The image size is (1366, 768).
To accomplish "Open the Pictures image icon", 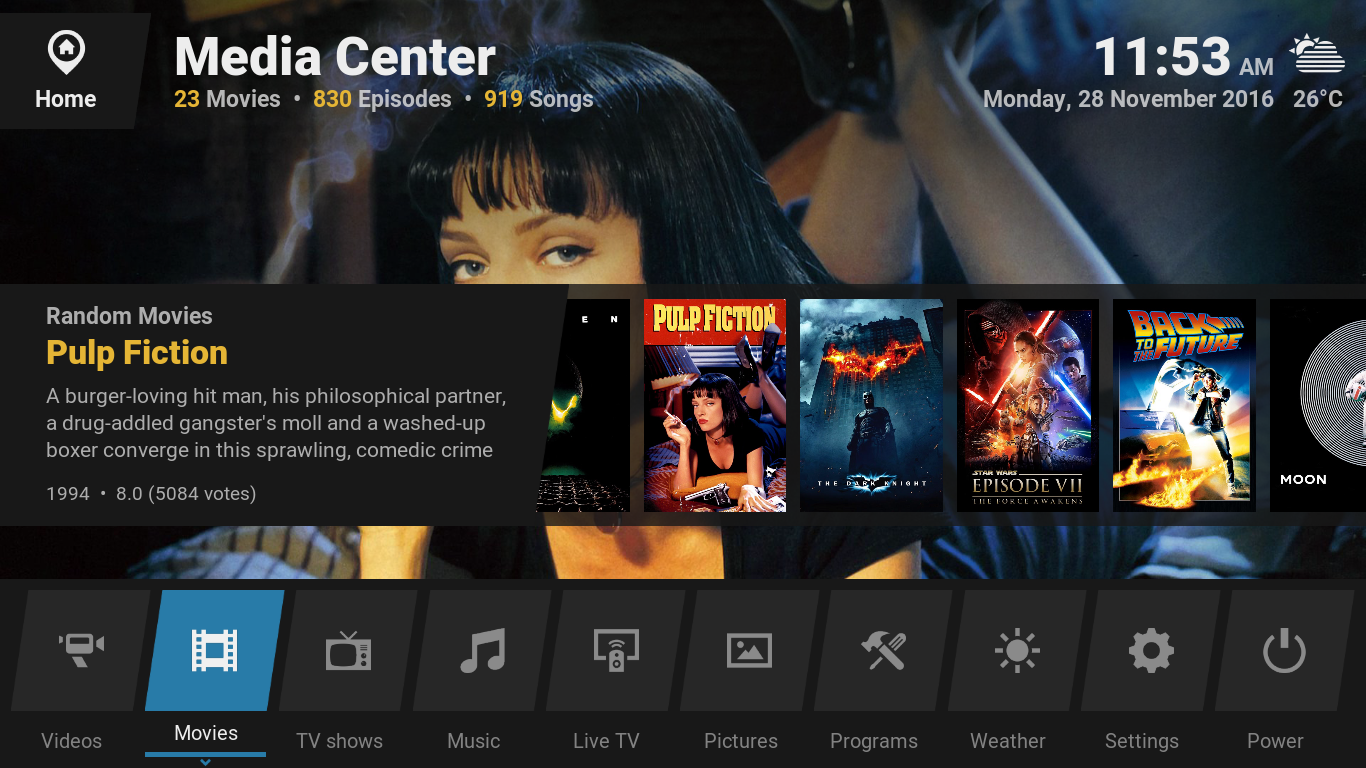I will point(749,651).
